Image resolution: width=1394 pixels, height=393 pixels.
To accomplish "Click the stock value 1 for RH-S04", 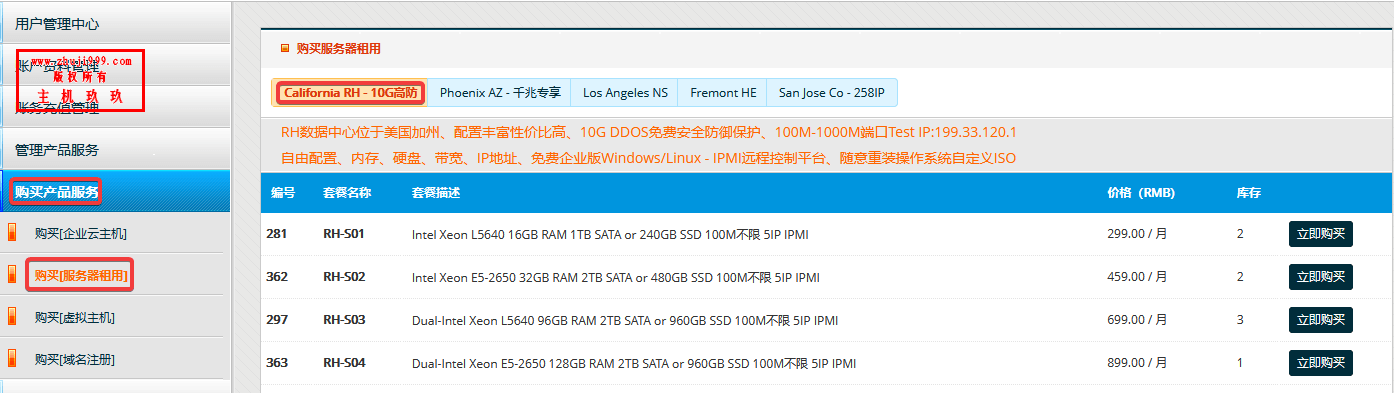I will point(1240,363).
